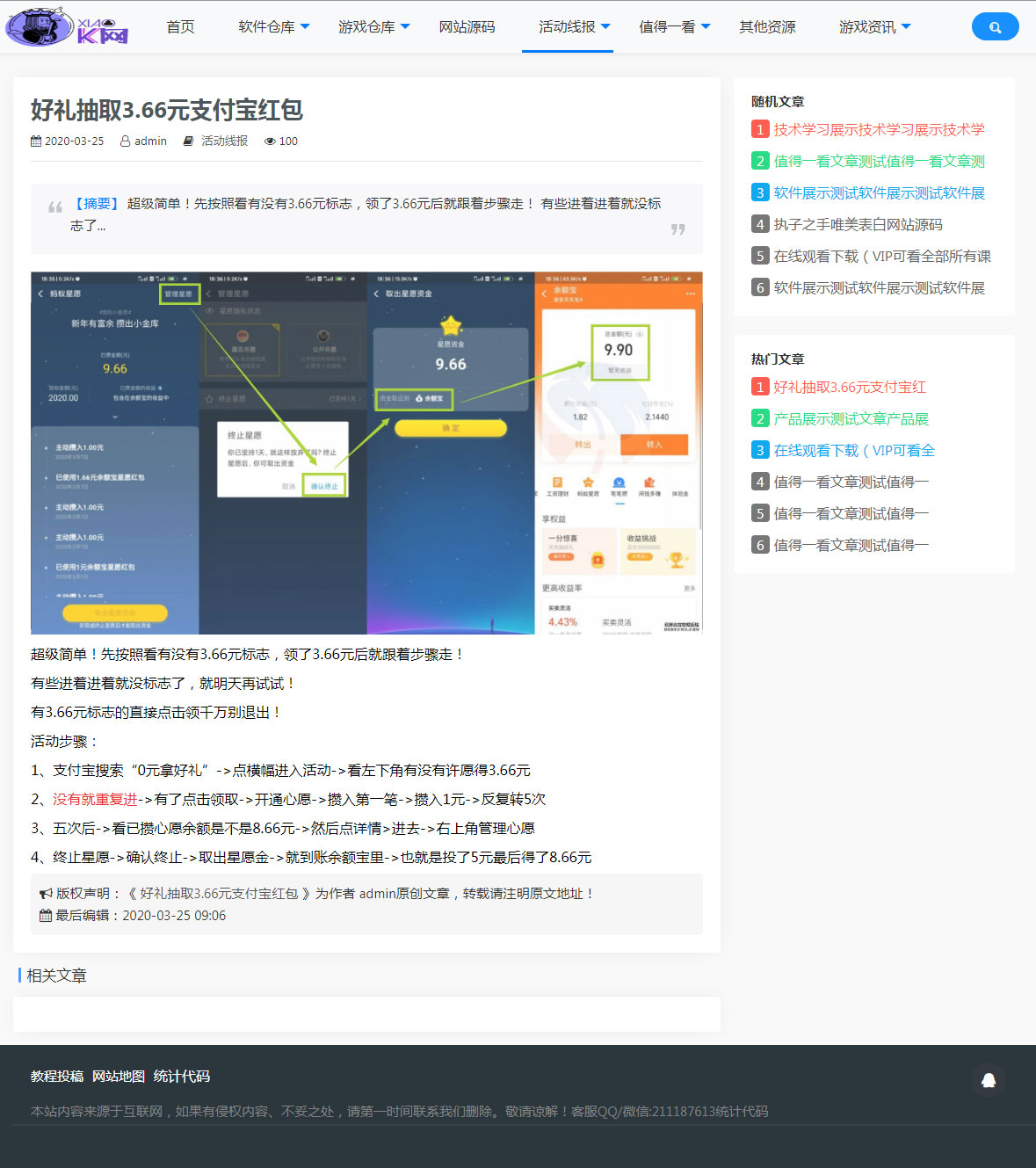This screenshot has height=1168, width=1036.
Task: Click the calendar icon beside 最后编辑
Action: click(46, 916)
